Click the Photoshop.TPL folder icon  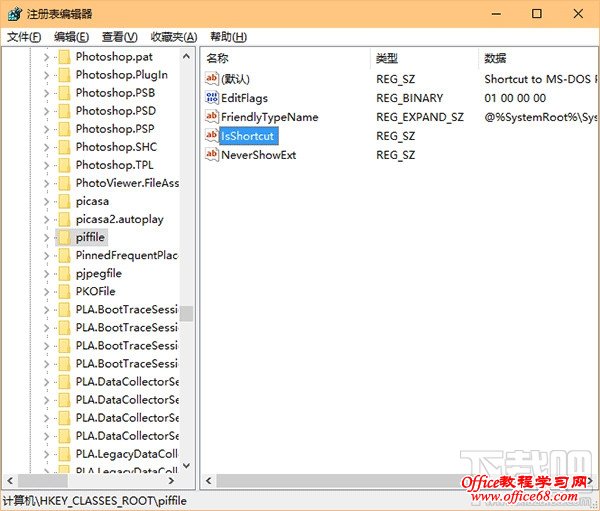tap(64, 165)
